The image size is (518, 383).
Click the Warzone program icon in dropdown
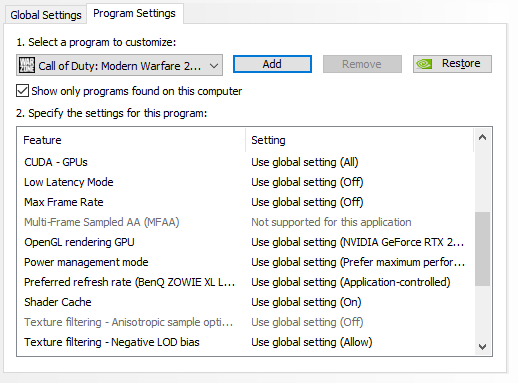point(27,65)
